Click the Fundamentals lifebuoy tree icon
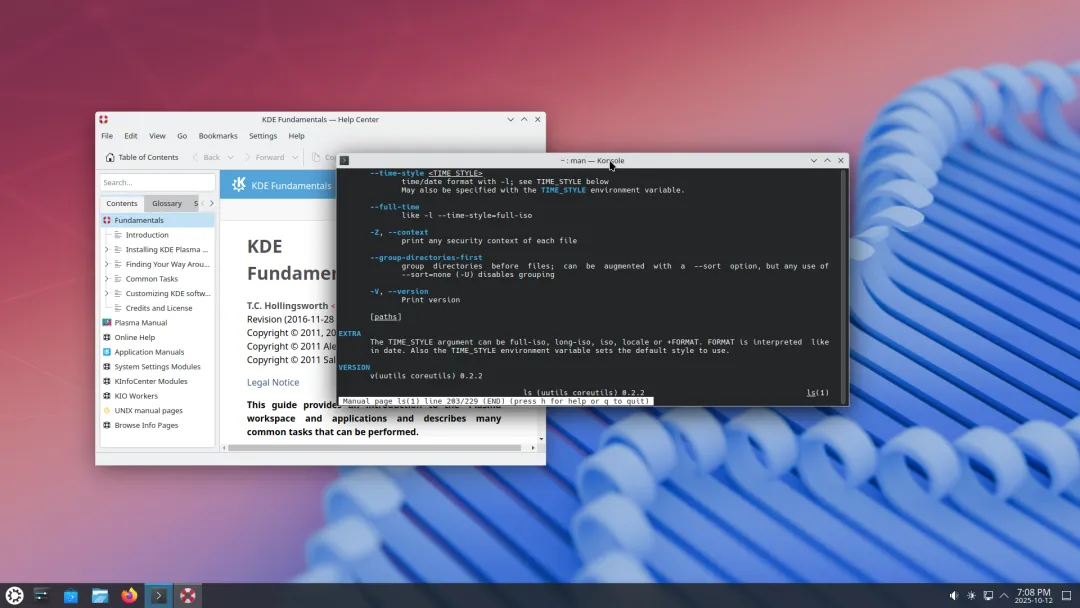 click(x=107, y=220)
